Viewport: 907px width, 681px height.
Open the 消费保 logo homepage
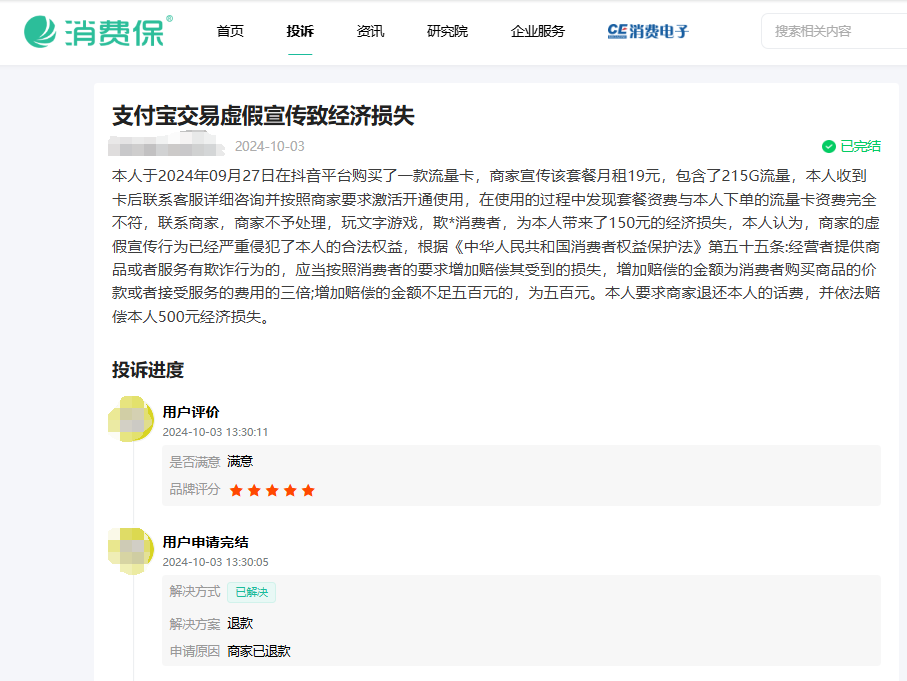[x=98, y=31]
